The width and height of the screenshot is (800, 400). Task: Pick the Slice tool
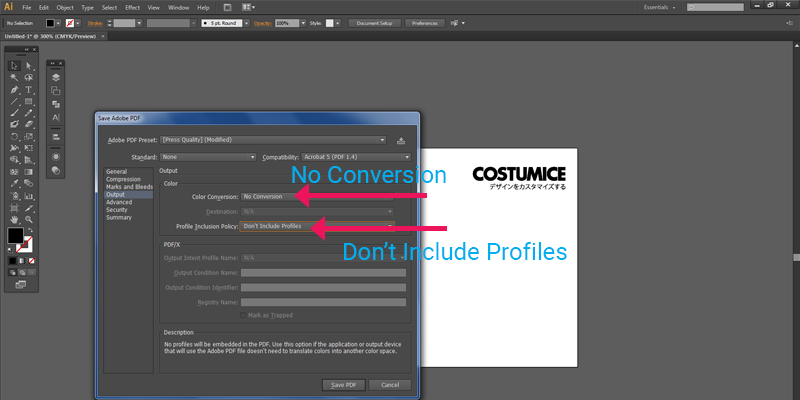pyautogui.click(x=29, y=208)
